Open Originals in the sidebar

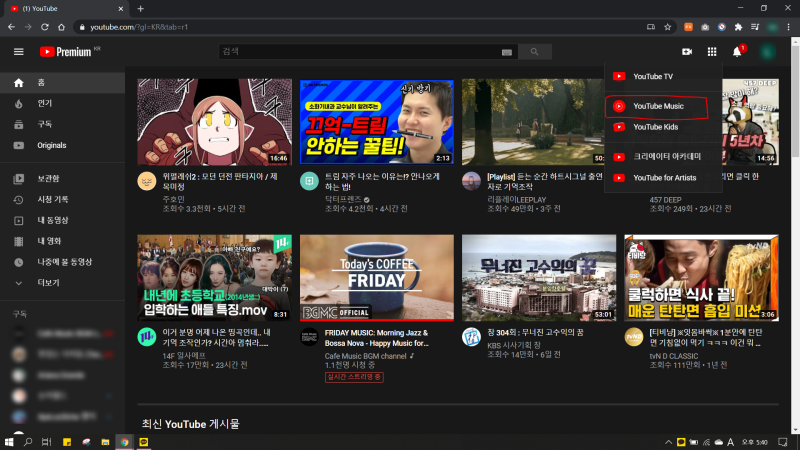point(62,145)
